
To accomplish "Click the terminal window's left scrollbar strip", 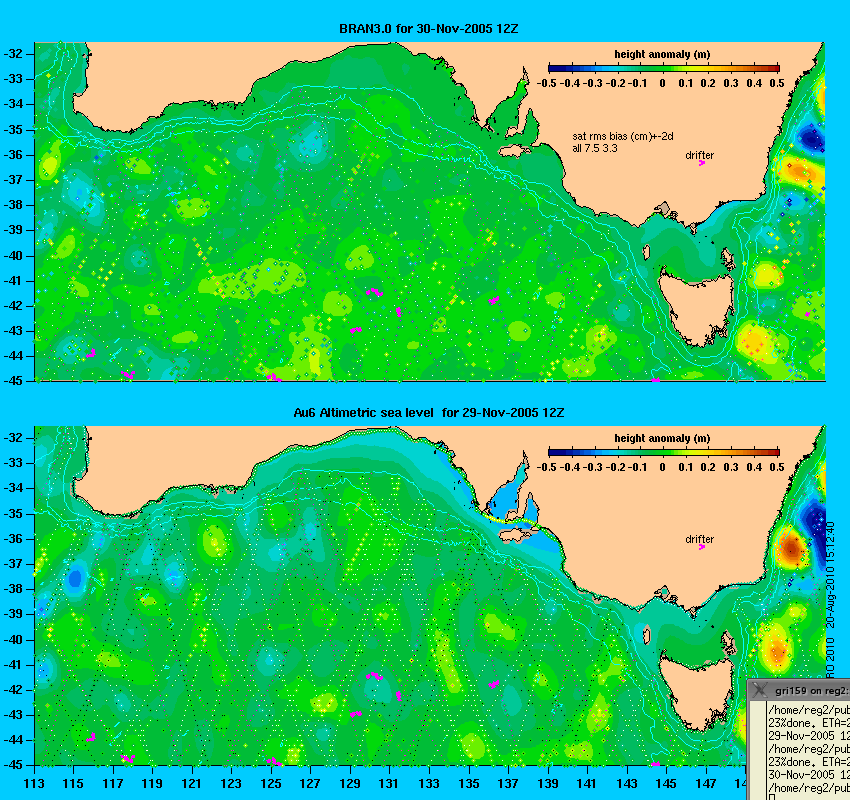I will 757,751.
